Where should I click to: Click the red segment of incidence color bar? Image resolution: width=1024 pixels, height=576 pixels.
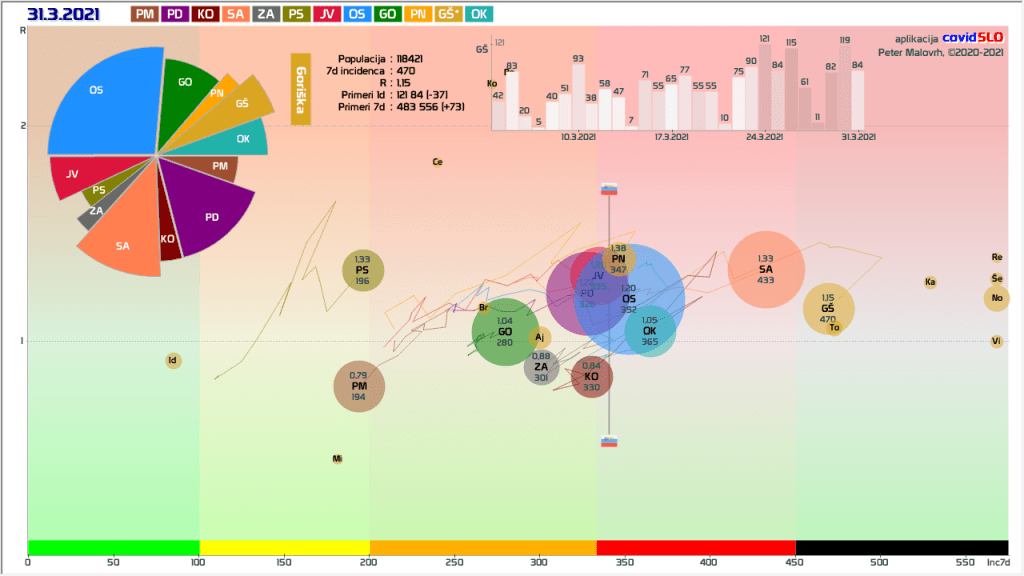tap(695, 547)
